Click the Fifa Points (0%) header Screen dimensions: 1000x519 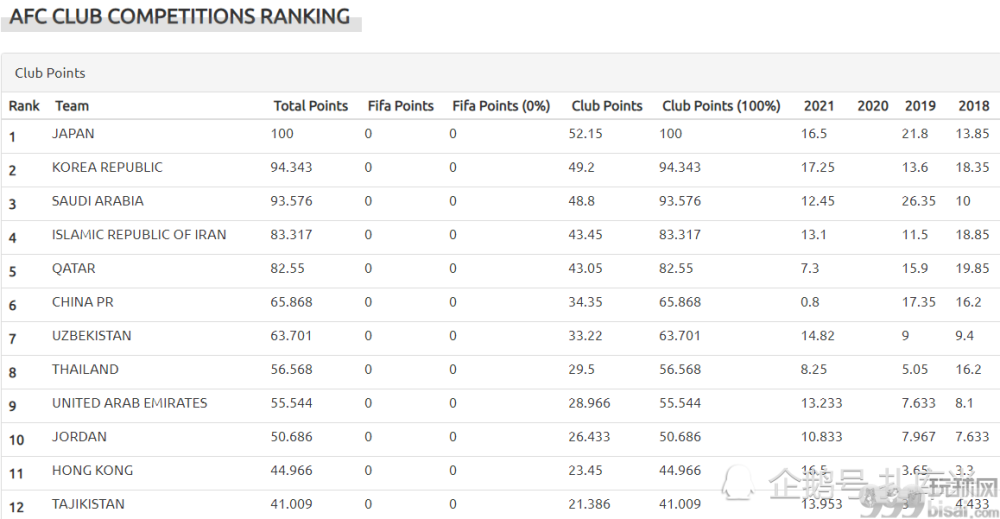(501, 106)
